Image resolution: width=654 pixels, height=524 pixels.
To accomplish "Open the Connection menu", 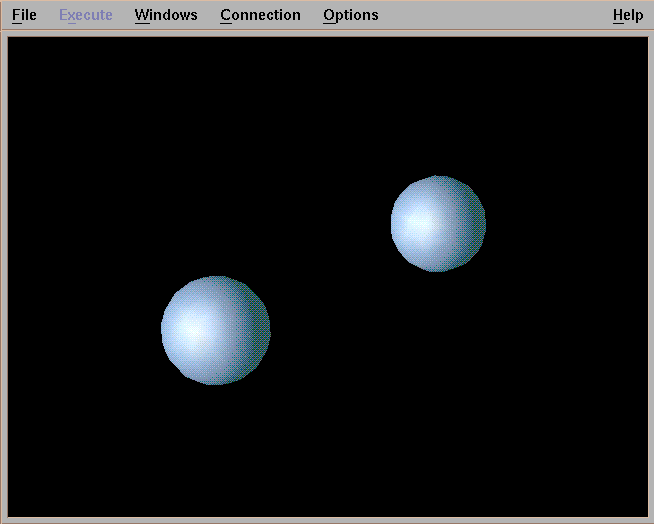I will click(260, 15).
